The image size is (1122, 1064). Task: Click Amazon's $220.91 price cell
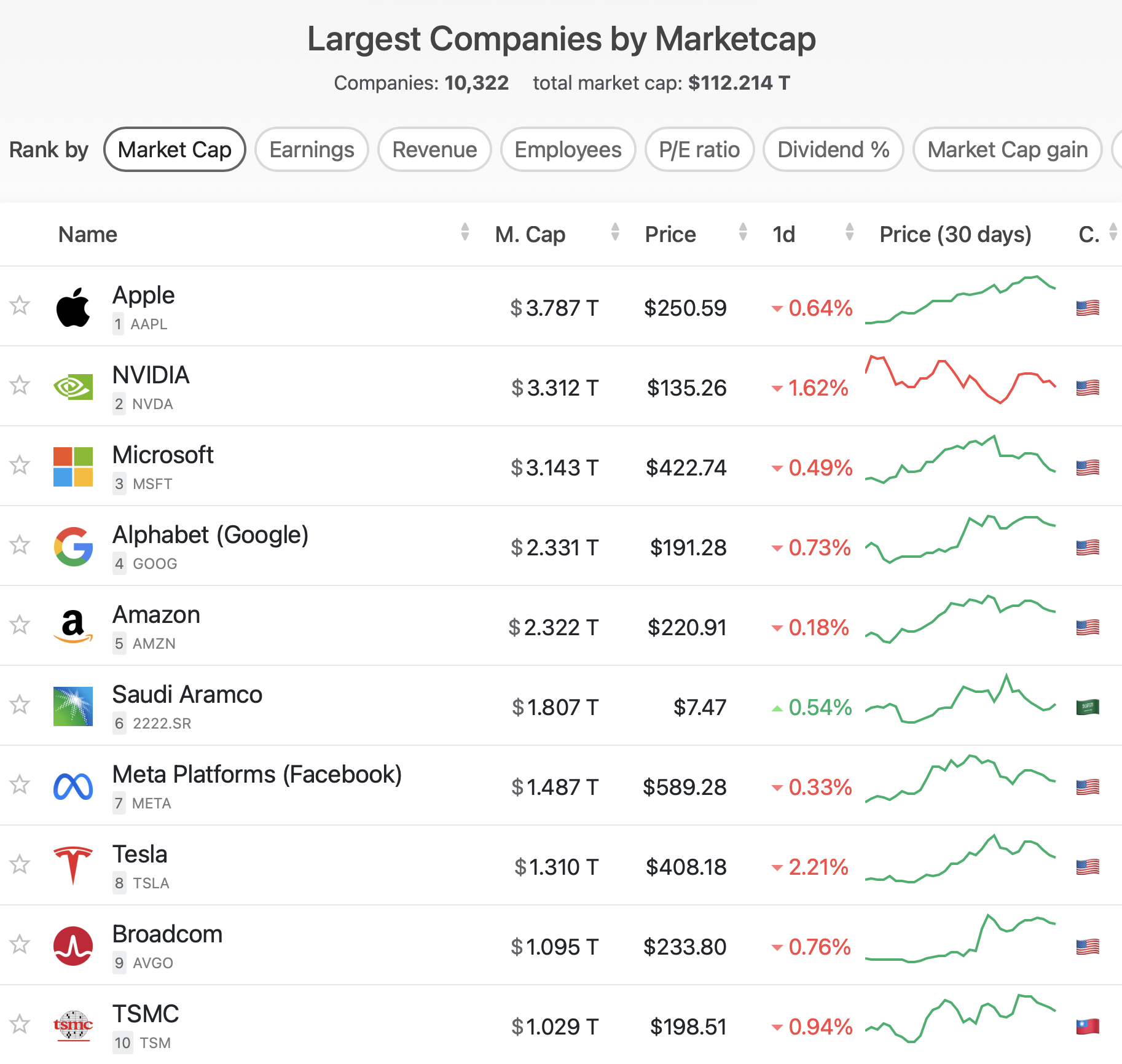687,627
